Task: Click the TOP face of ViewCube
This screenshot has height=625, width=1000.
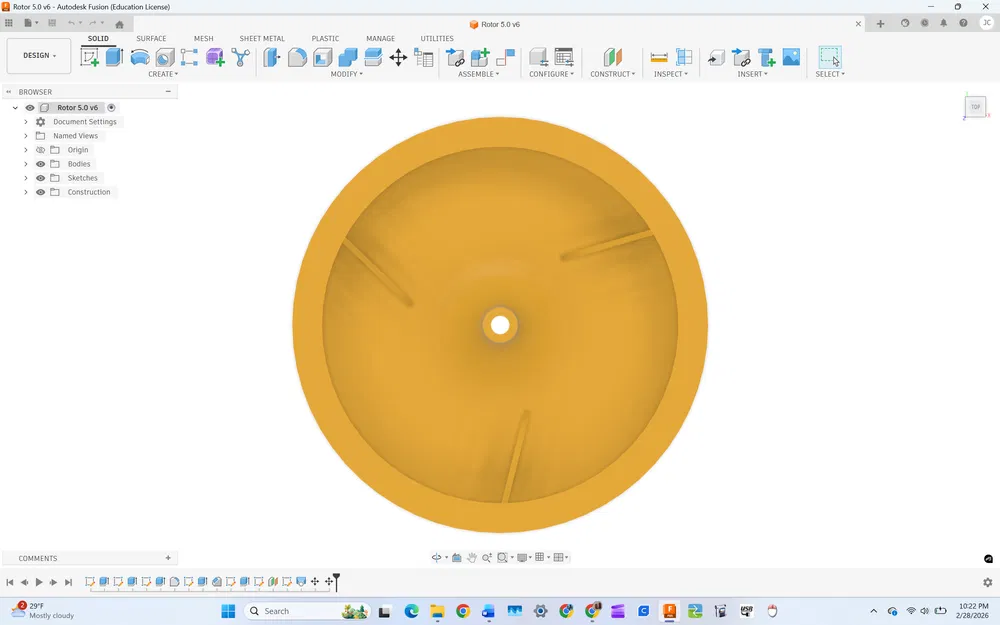Action: click(975, 107)
